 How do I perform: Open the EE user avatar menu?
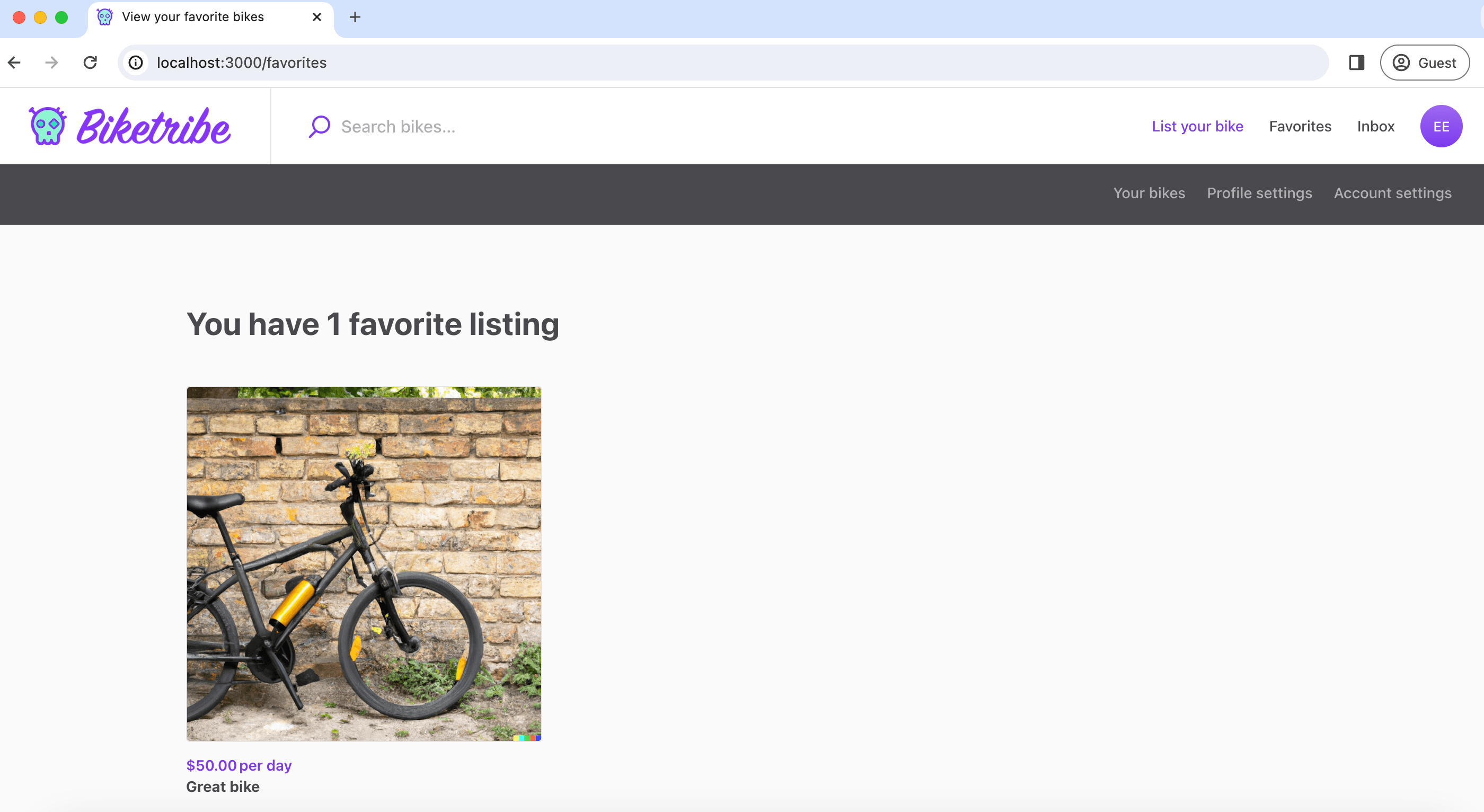click(x=1440, y=126)
